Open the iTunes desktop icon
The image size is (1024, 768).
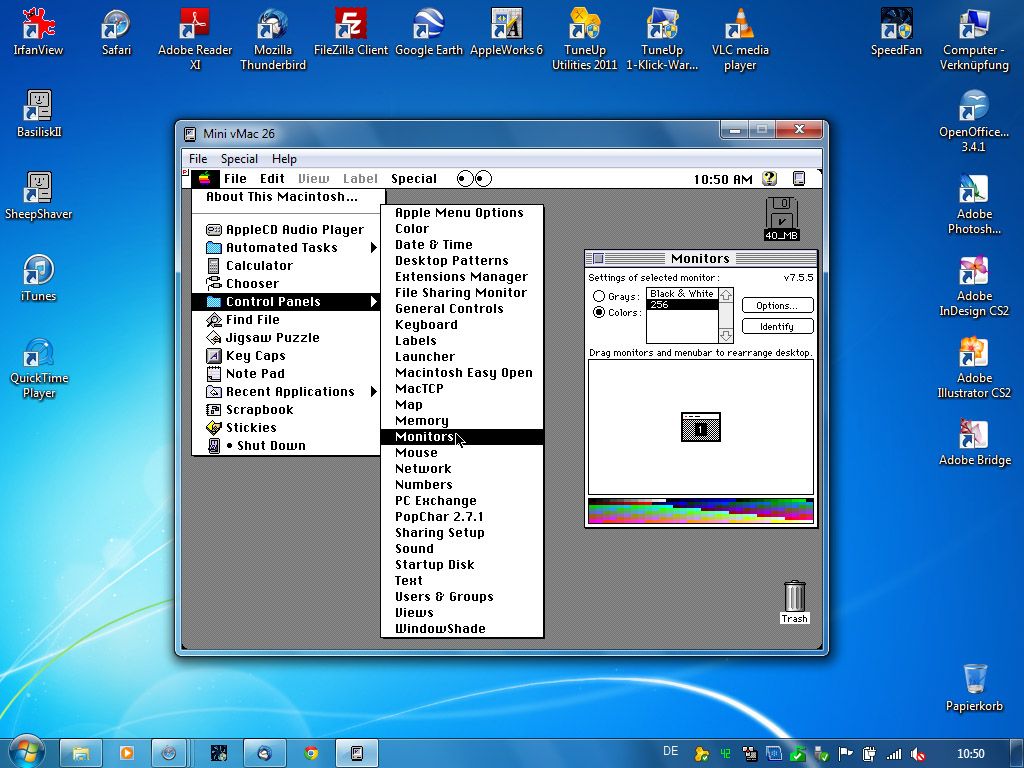[x=39, y=278]
